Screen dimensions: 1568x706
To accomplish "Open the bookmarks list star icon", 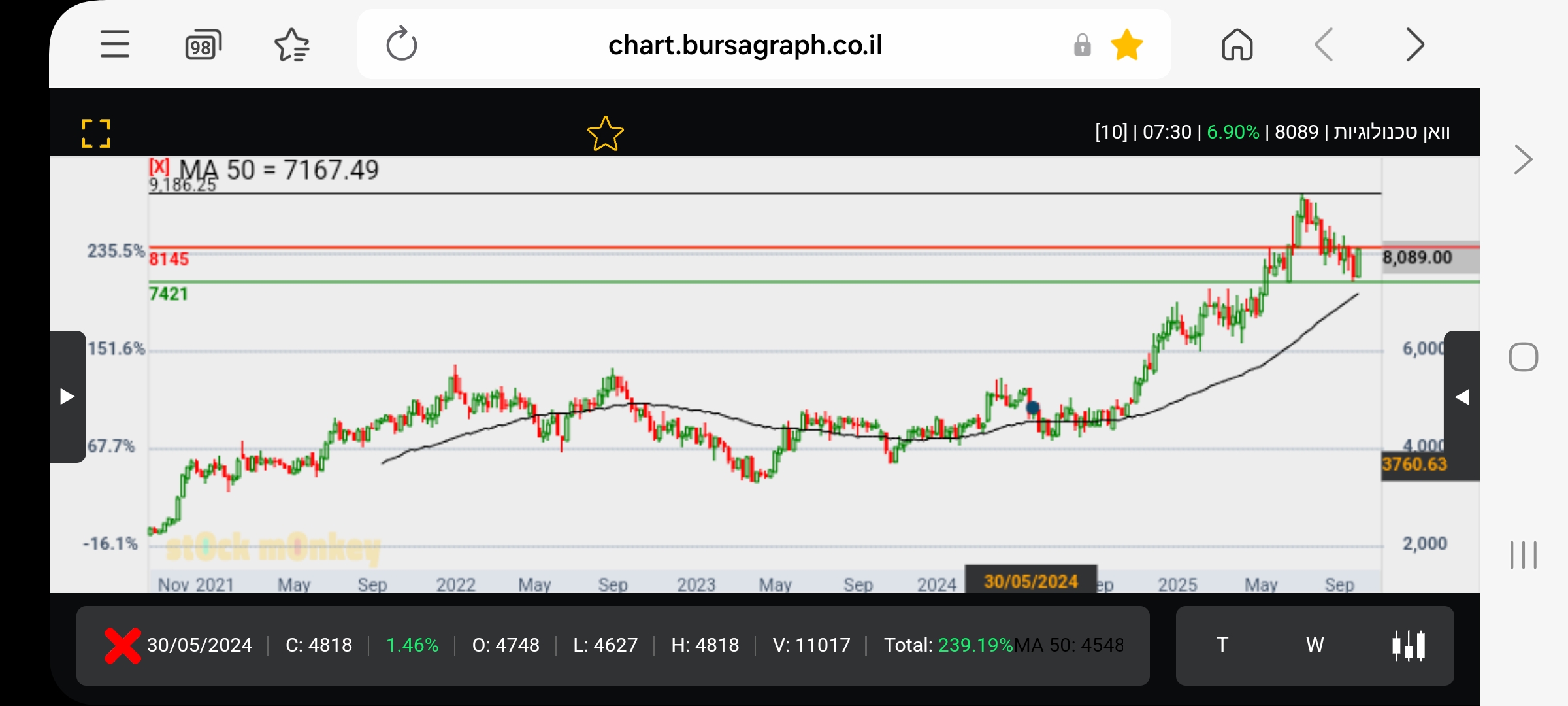I will [x=291, y=45].
